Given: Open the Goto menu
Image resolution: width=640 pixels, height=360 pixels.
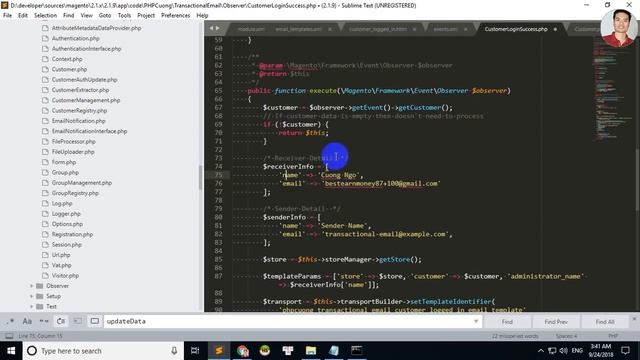Looking at the screenshot, I should (105, 15).
